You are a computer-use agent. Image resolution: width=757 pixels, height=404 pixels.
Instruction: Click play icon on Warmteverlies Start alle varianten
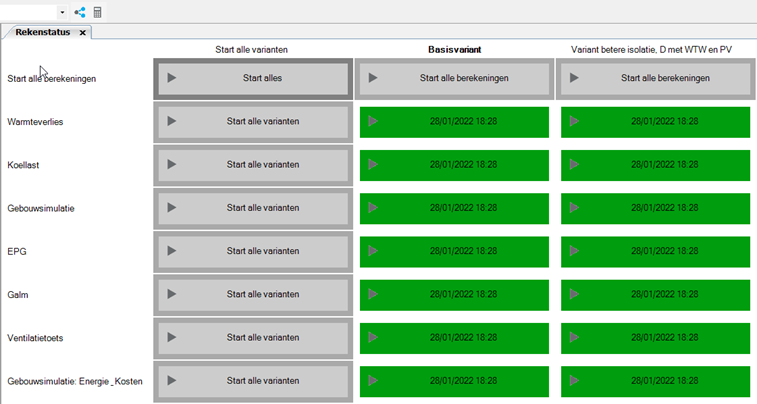tap(172, 121)
